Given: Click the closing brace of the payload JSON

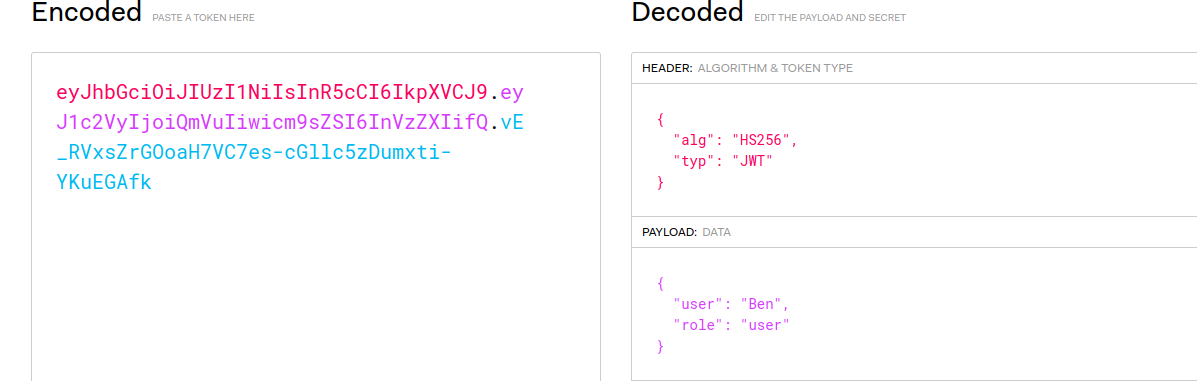Looking at the screenshot, I should (661, 346).
